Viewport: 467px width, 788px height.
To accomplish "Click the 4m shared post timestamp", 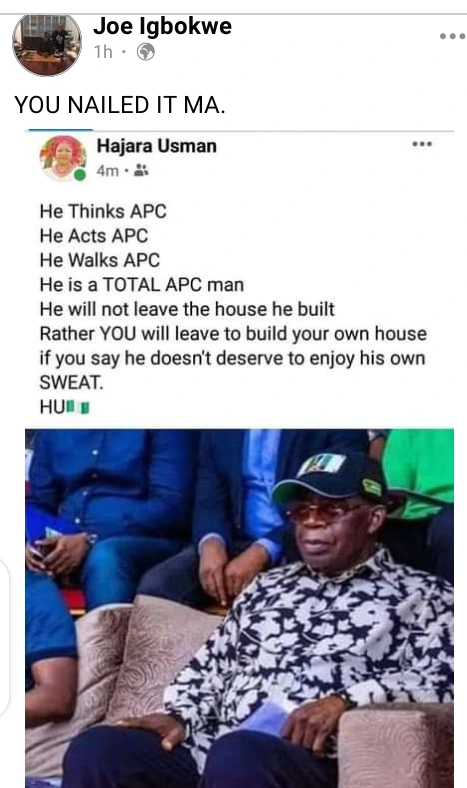I will tap(108, 171).
